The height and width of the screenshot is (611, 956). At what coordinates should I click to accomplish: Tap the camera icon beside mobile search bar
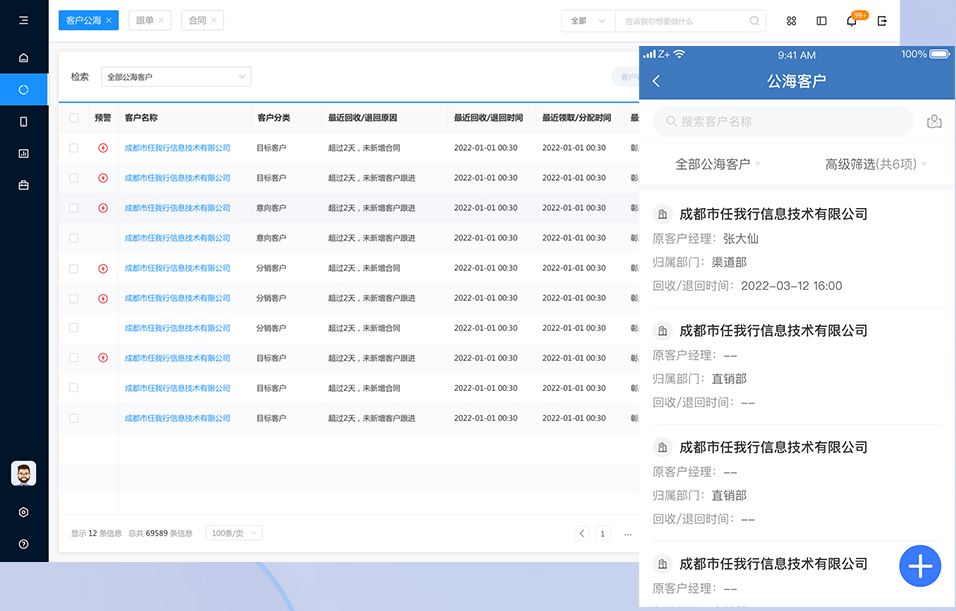click(934, 121)
